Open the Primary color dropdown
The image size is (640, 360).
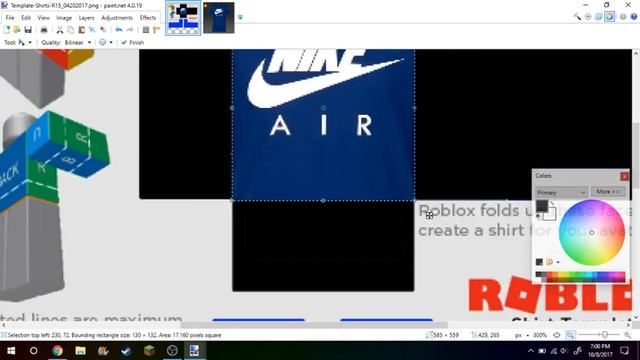click(561, 192)
